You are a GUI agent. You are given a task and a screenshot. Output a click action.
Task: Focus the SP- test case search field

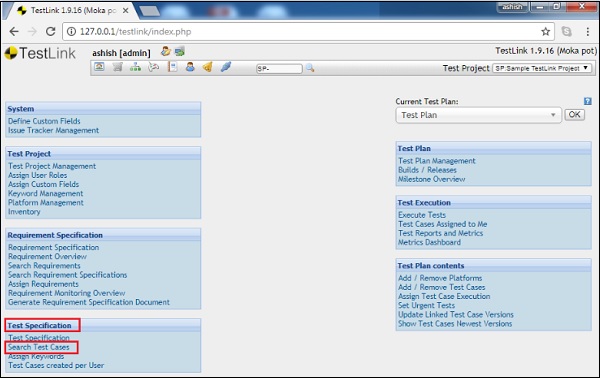tap(279, 68)
